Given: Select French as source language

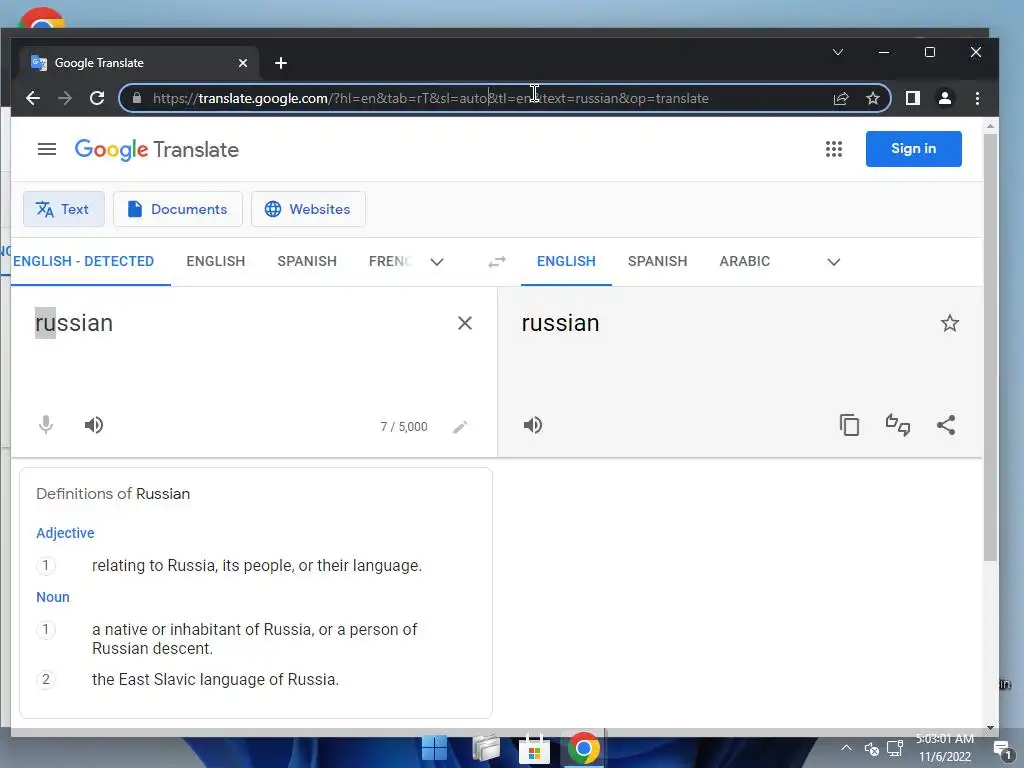Looking at the screenshot, I should [x=390, y=261].
